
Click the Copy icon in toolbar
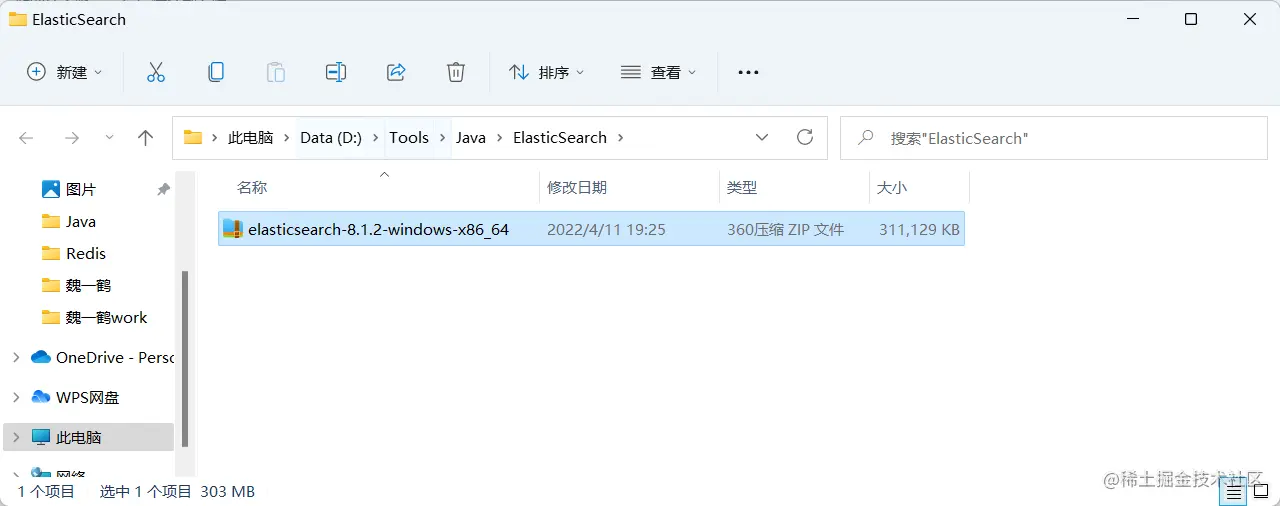[215, 72]
